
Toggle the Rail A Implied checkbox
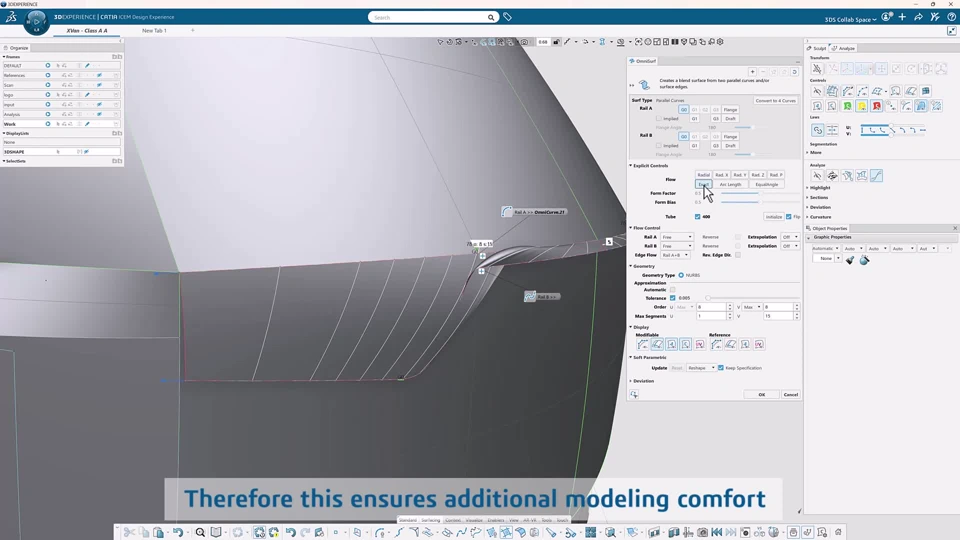point(659,119)
